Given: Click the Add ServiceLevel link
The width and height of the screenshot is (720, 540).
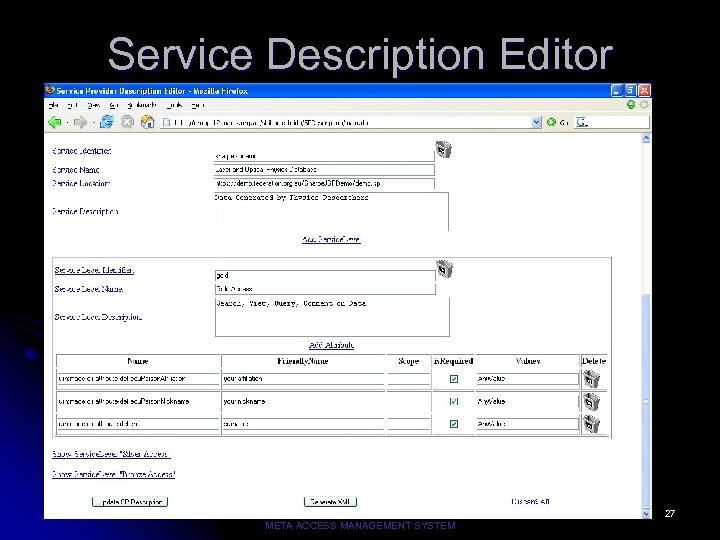Looking at the screenshot, I should 331,240.
